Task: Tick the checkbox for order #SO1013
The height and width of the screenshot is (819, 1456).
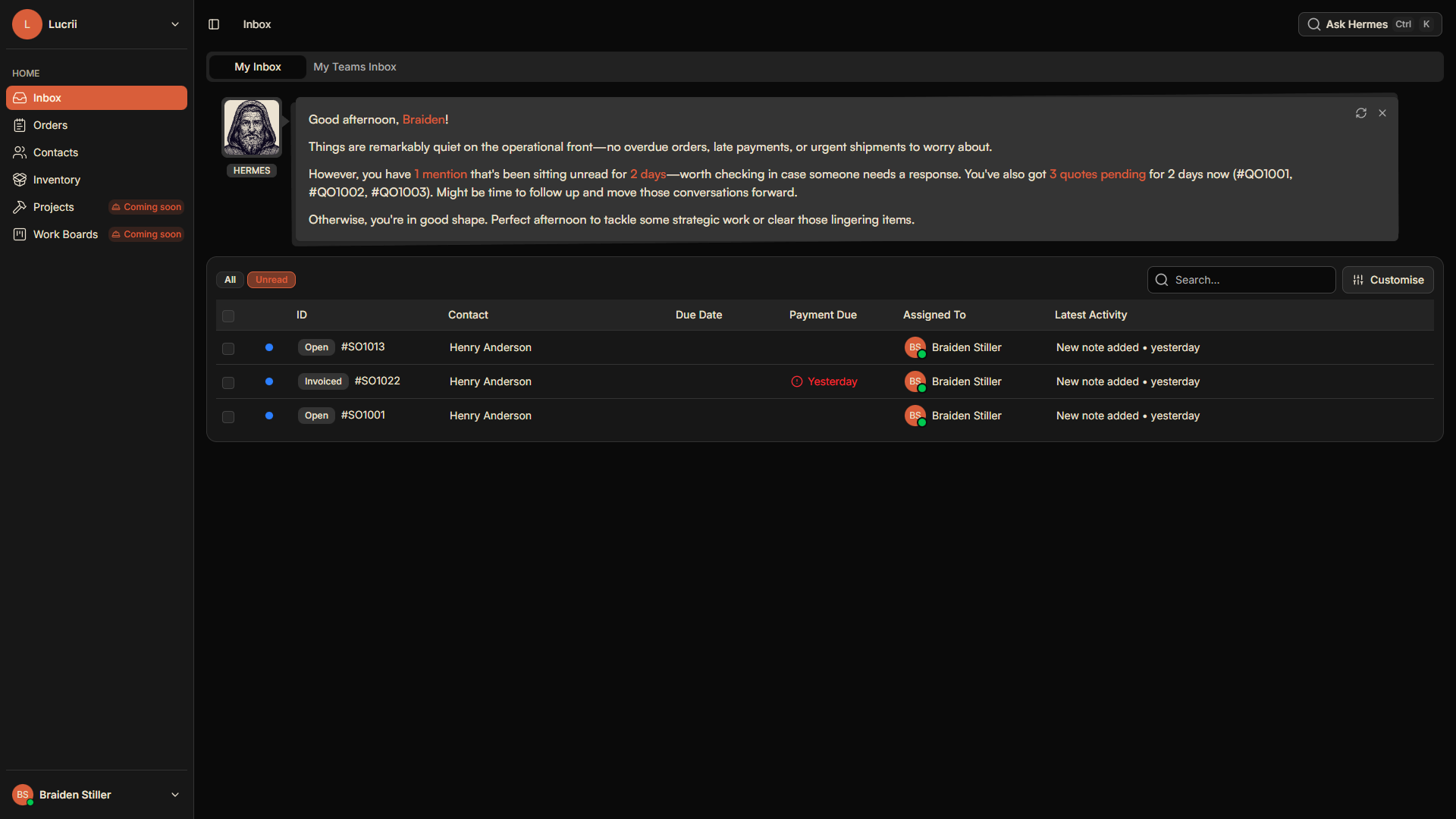Action: tap(228, 349)
